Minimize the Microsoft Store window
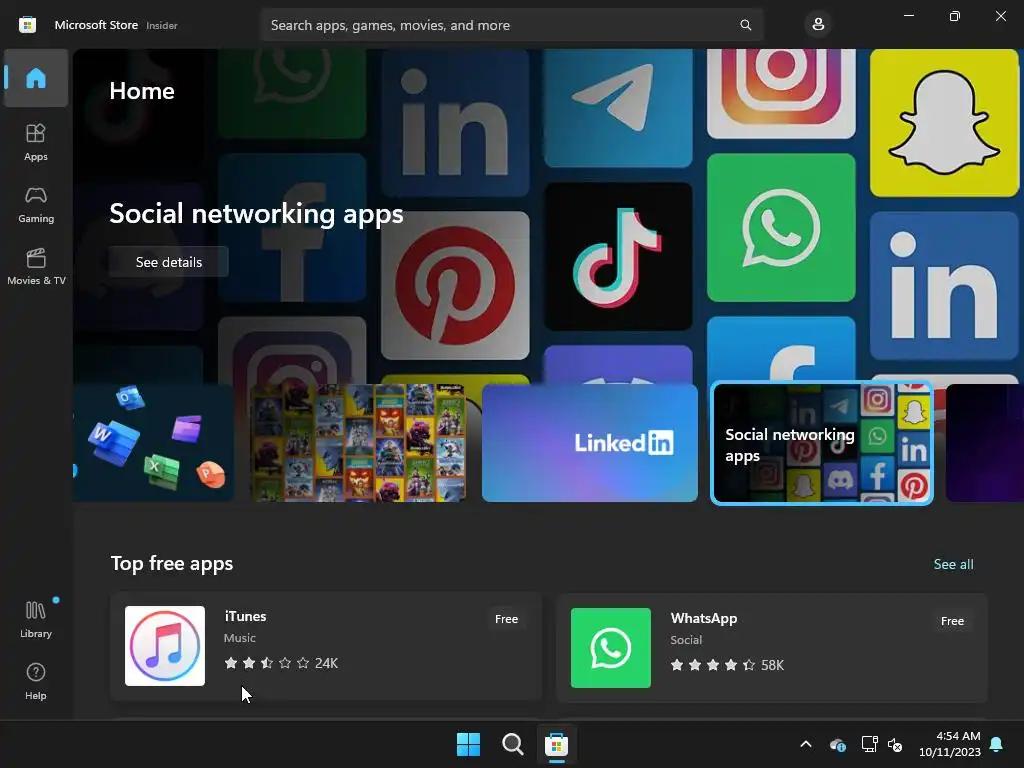 908,15
